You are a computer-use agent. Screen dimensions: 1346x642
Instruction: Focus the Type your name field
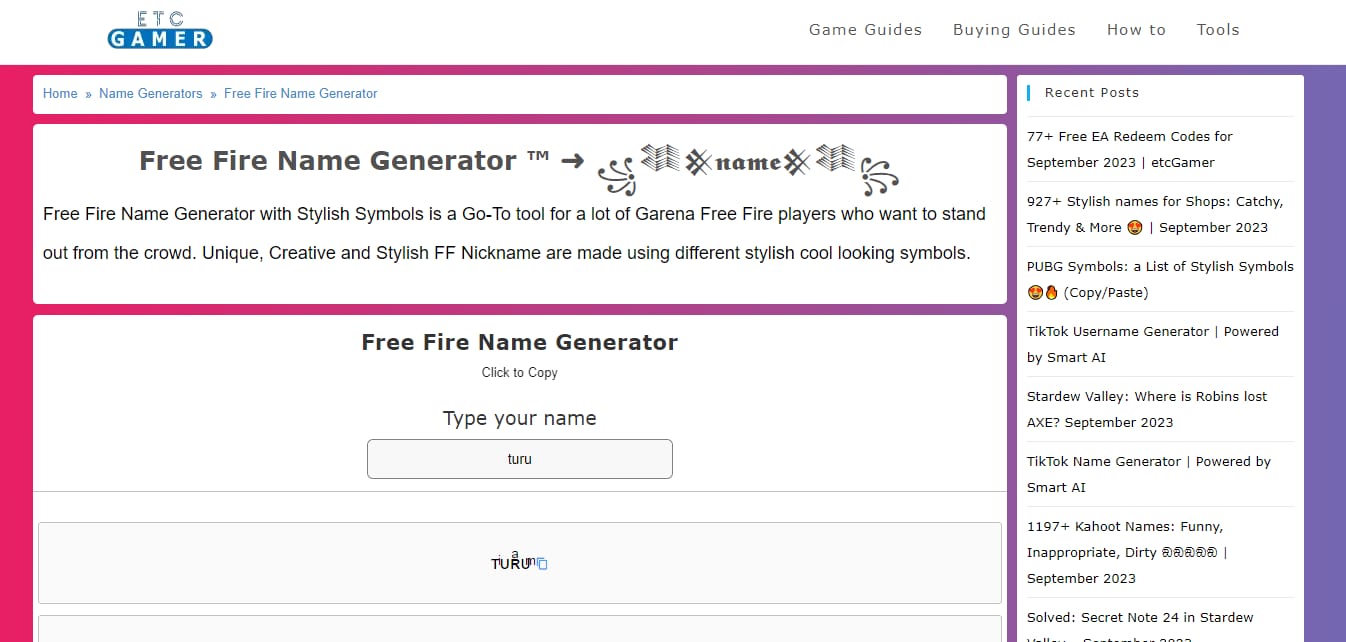point(520,459)
